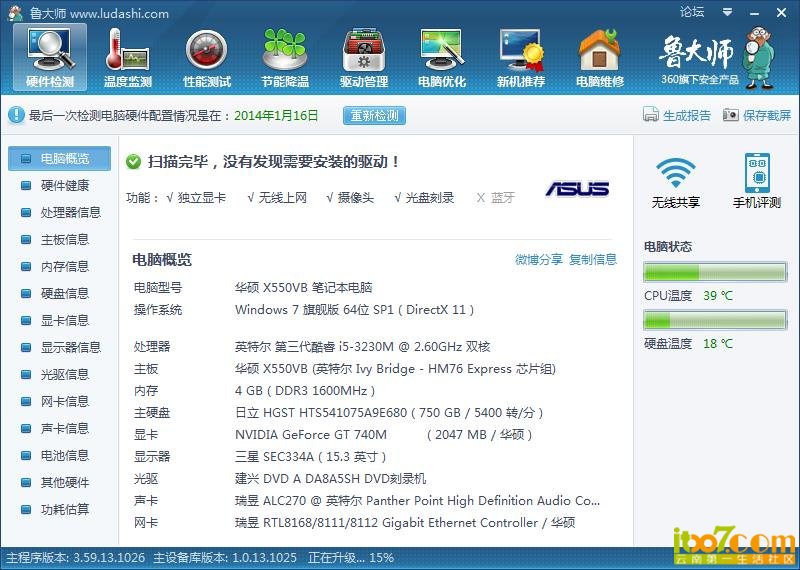The image size is (800, 570).
Task: Click the i5-3230M processor value
Action: pos(362,347)
